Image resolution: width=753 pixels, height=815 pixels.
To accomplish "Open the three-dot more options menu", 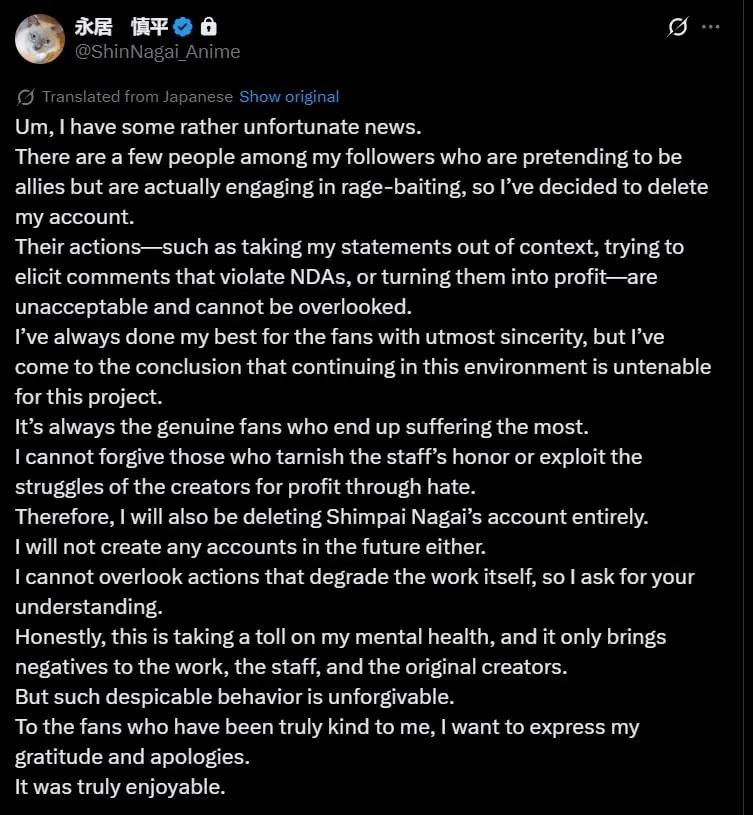I will point(711,27).
